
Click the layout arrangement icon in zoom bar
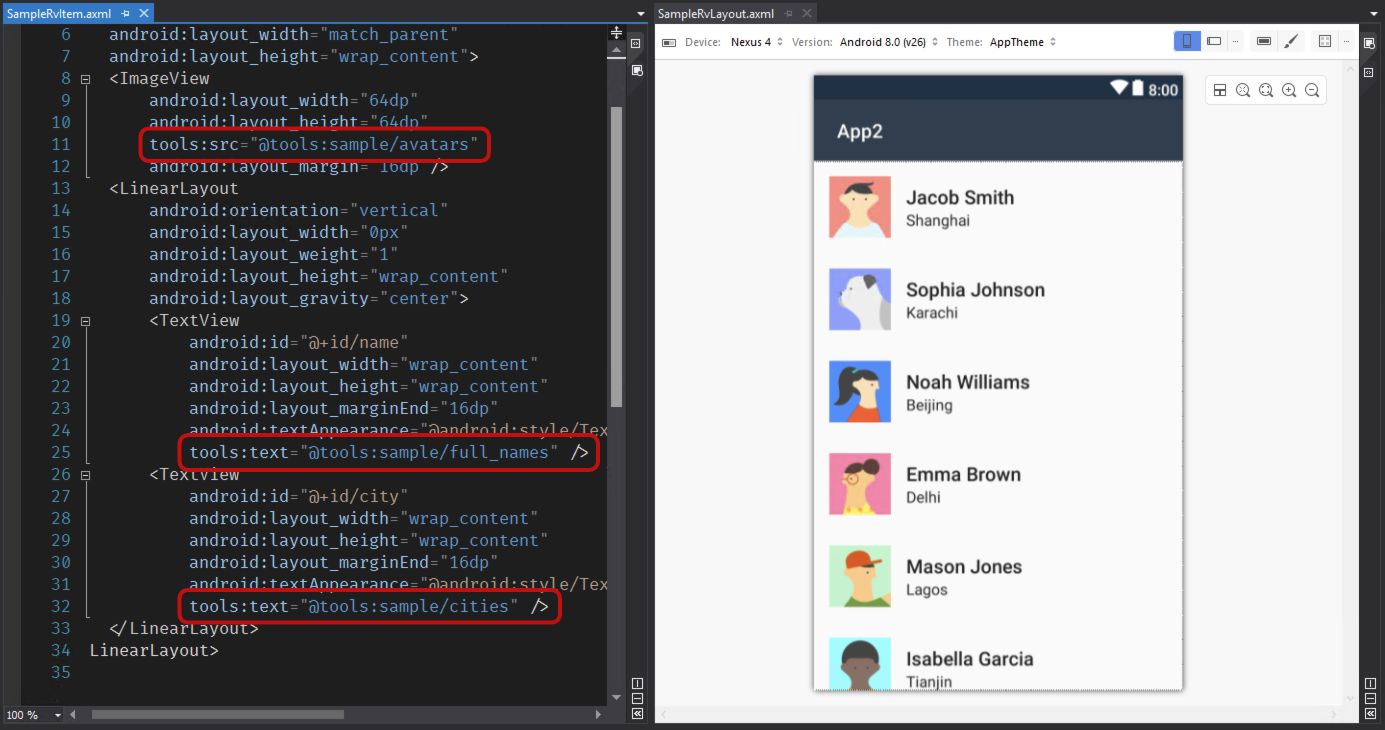coord(1220,90)
